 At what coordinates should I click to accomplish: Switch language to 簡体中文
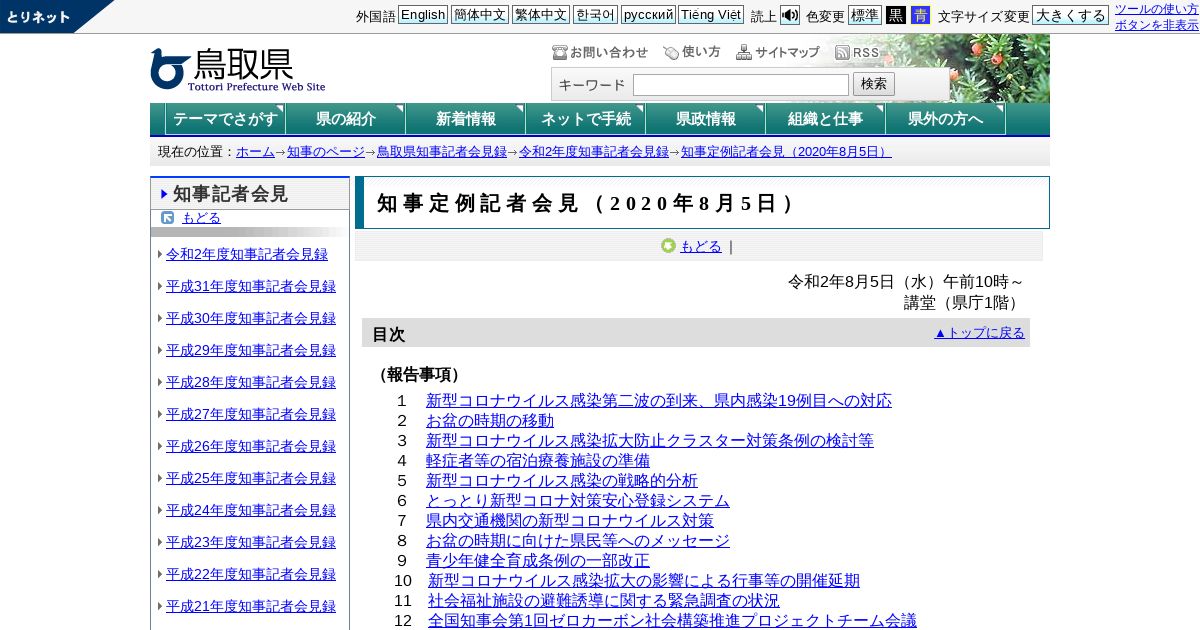[x=480, y=15]
